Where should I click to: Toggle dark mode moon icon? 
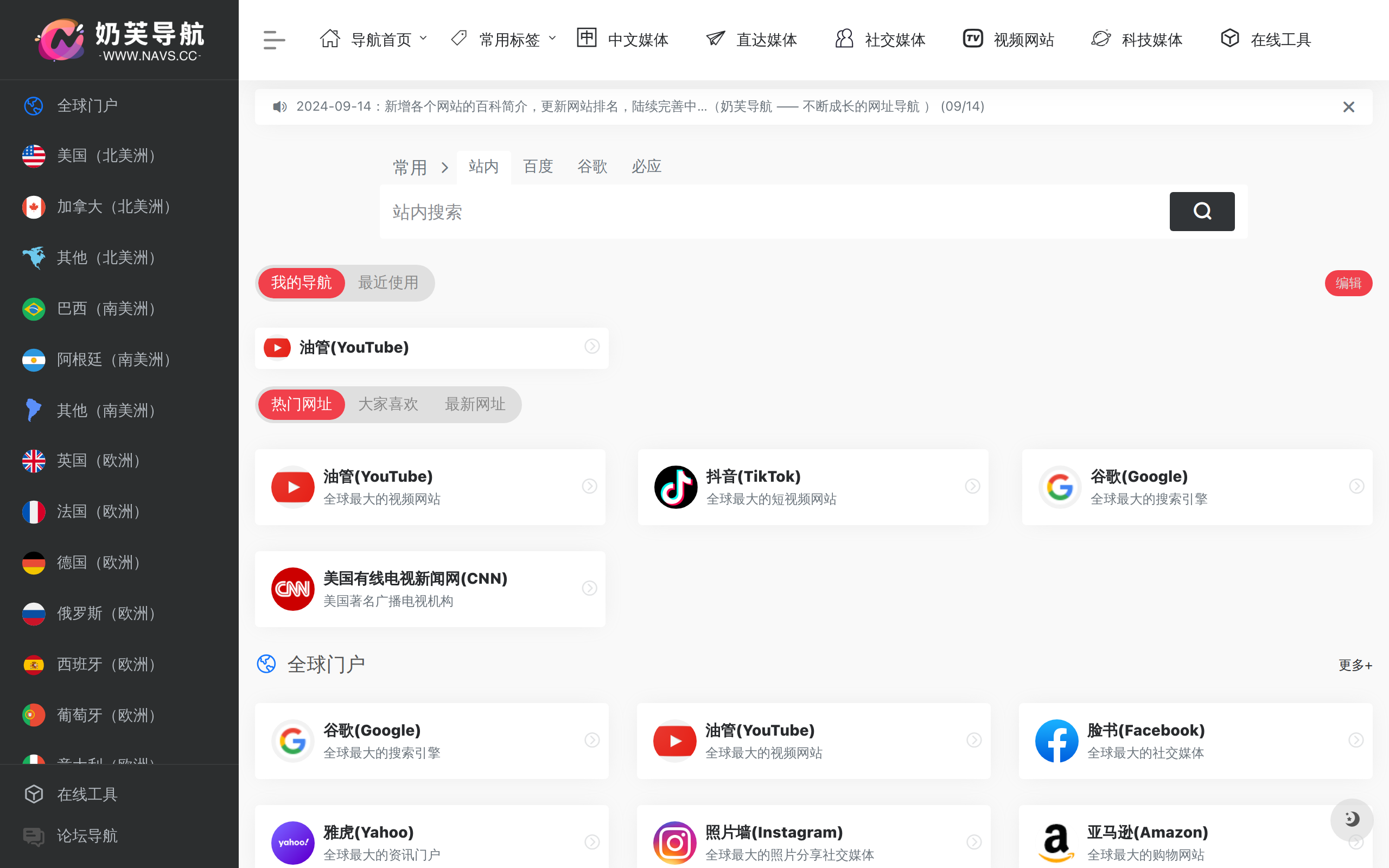[x=1352, y=819]
